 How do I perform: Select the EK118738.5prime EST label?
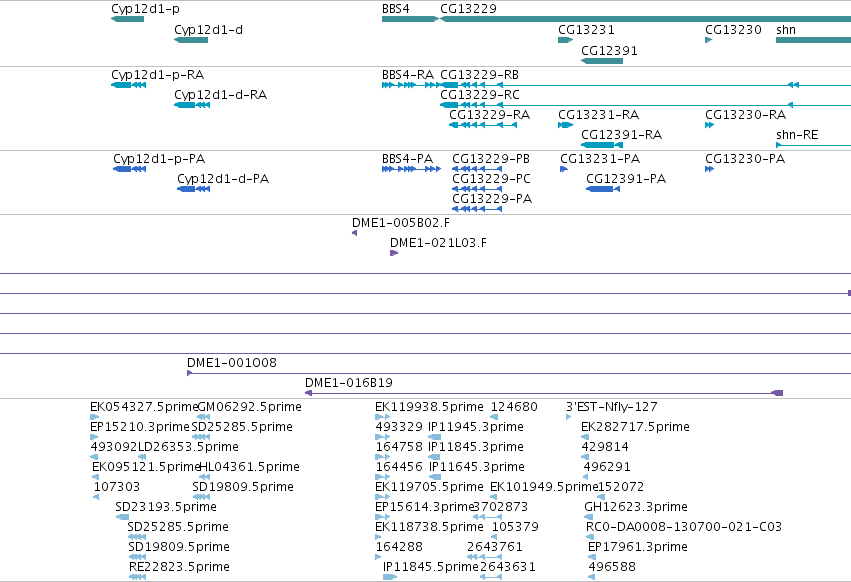pyautogui.click(x=429, y=527)
